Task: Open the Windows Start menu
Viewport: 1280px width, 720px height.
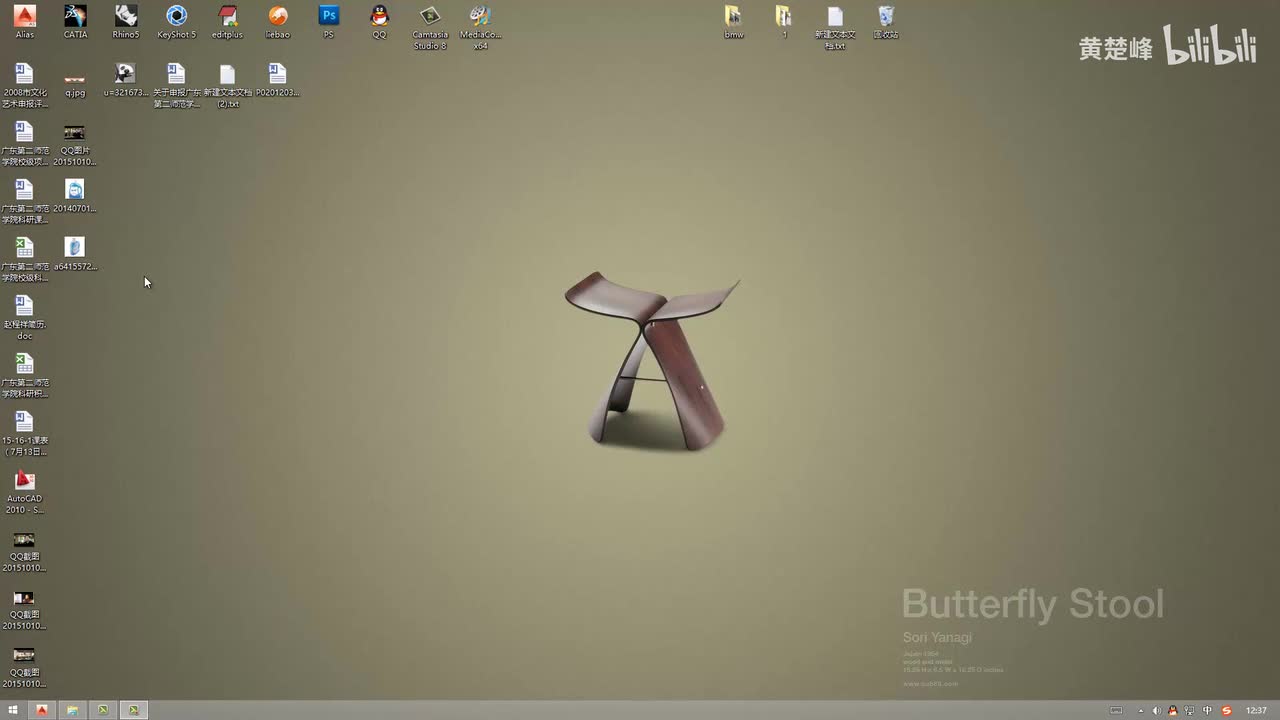Action: [x=13, y=710]
